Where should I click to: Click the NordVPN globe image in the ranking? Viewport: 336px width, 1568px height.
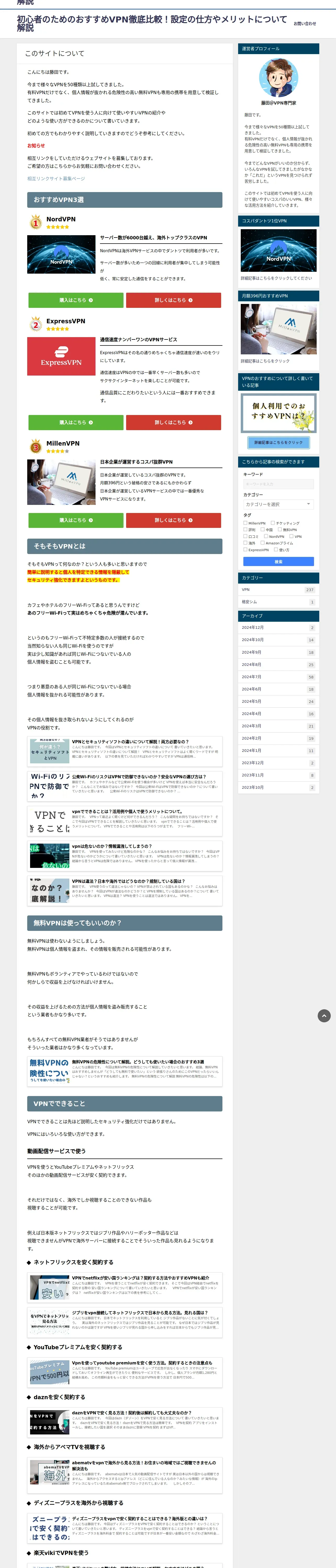[x=61, y=255]
